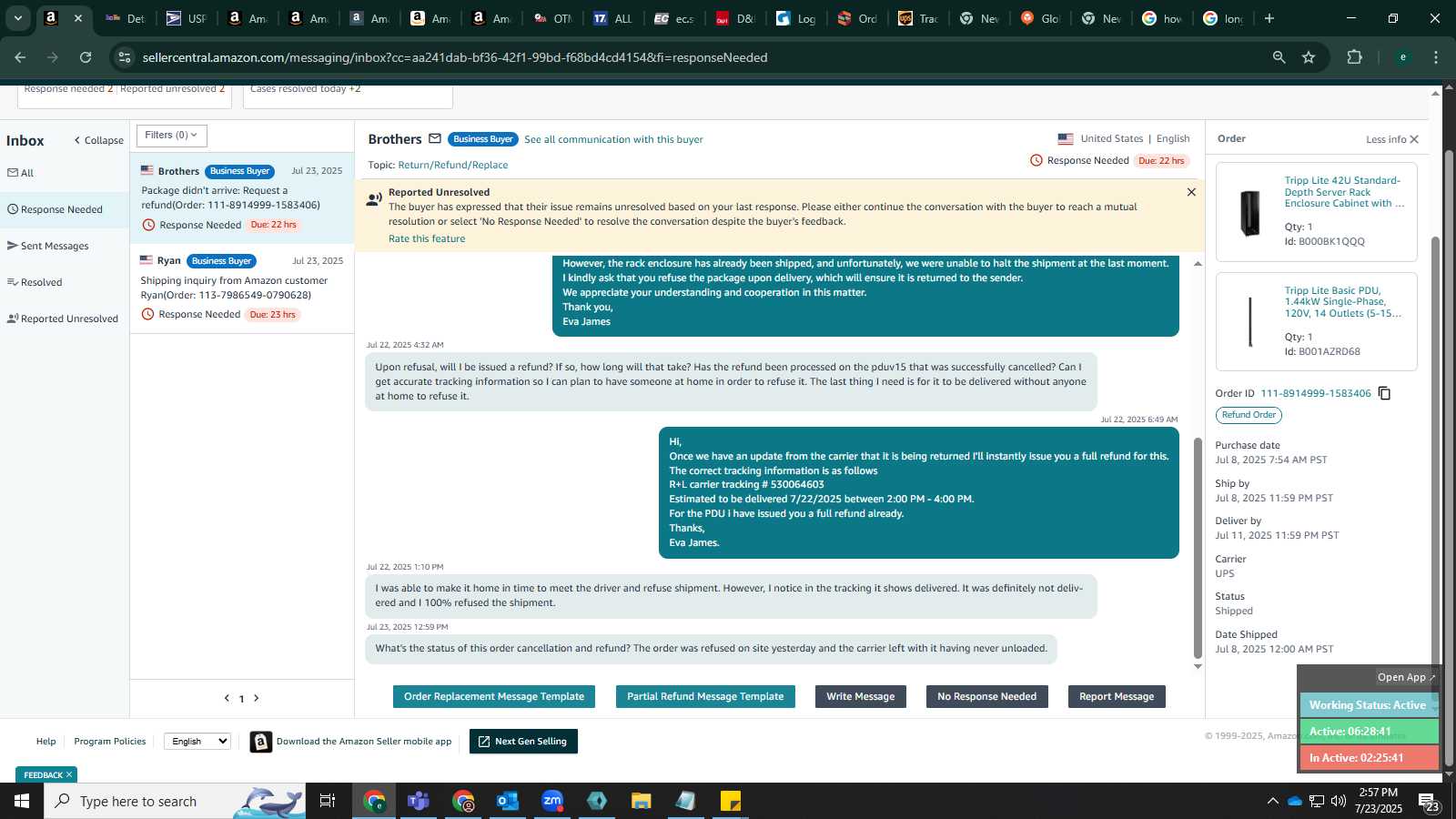Image resolution: width=1456 pixels, height=819 pixels.
Task: Open Task View on taskbar
Action: (x=327, y=801)
